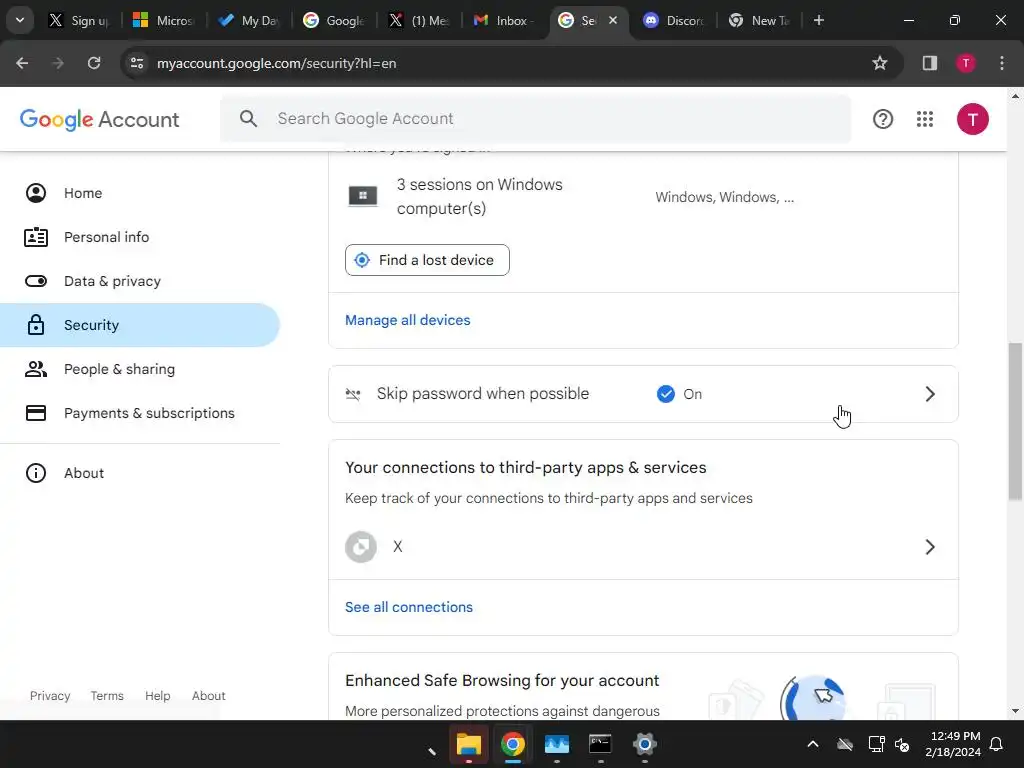Open the notifications bell
The width and height of the screenshot is (1024, 768).
[x=997, y=744]
